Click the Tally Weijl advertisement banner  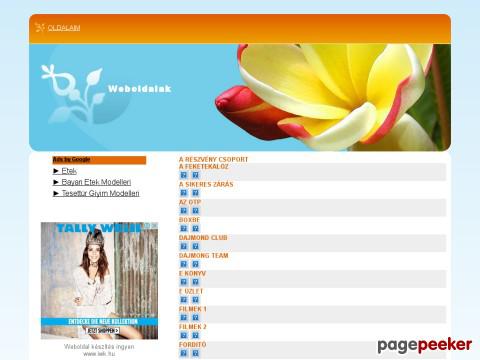[99, 281]
